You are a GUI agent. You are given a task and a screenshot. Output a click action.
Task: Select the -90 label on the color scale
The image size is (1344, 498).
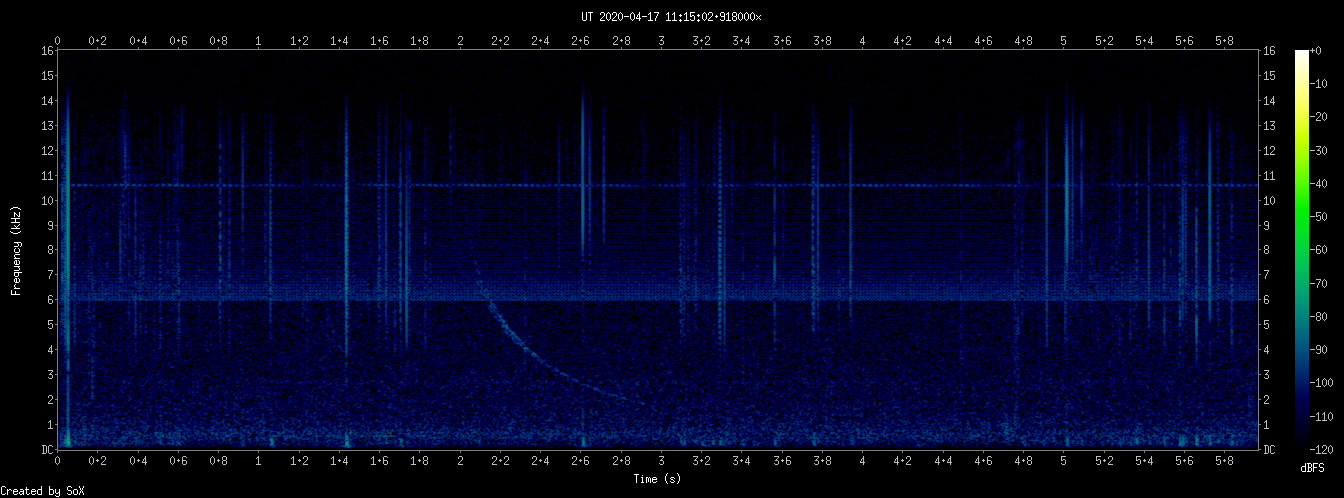point(1318,350)
